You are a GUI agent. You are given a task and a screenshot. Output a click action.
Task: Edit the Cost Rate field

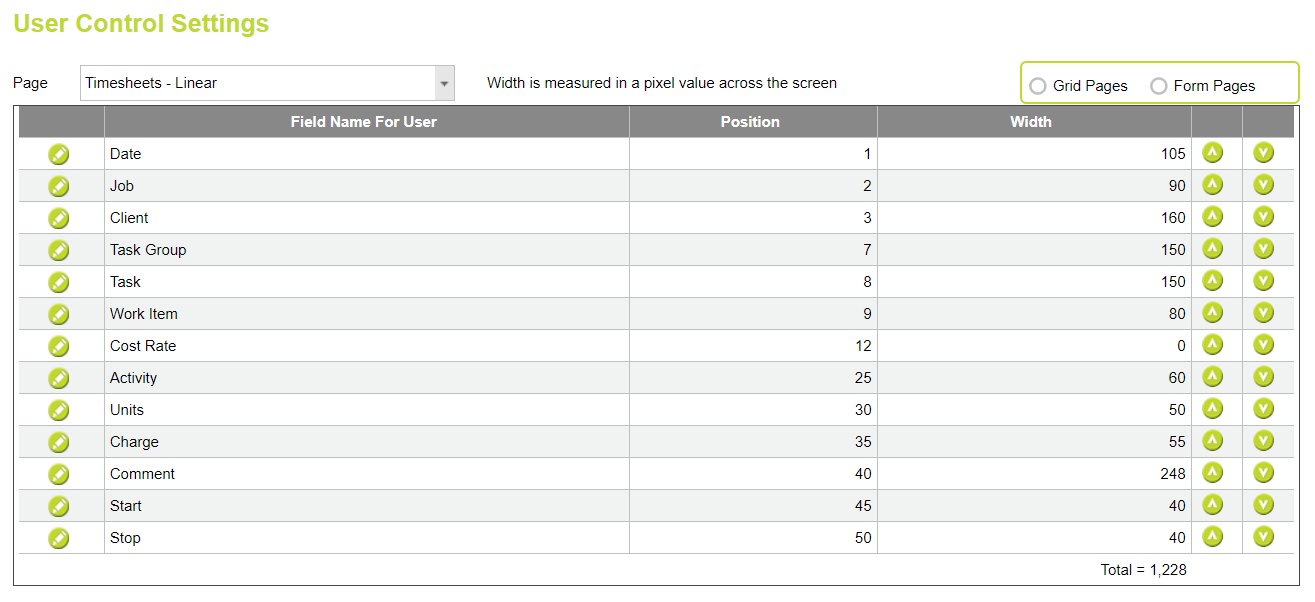(x=59, y=345)
